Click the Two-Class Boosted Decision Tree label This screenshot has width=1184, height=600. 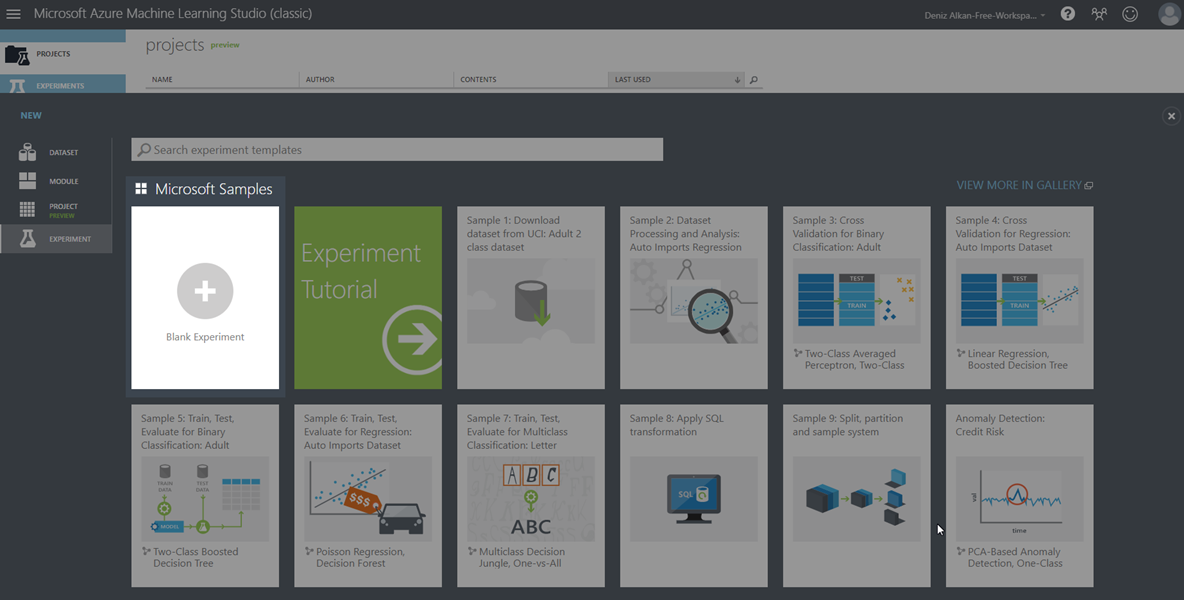click(x=196, y=557)
